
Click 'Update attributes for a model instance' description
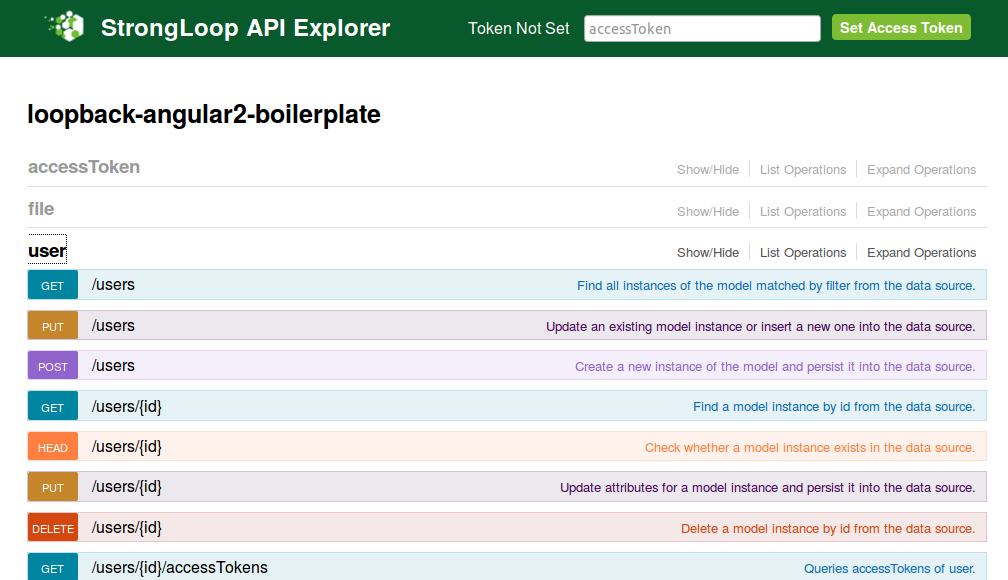click(768, 487)
